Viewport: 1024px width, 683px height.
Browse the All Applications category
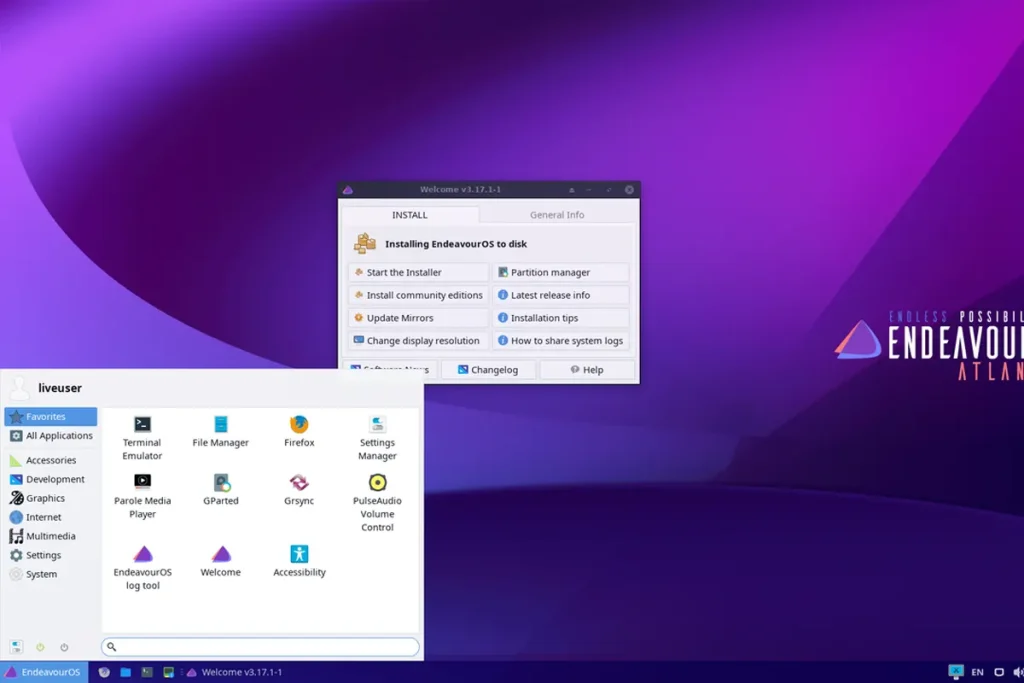[50, 435]
